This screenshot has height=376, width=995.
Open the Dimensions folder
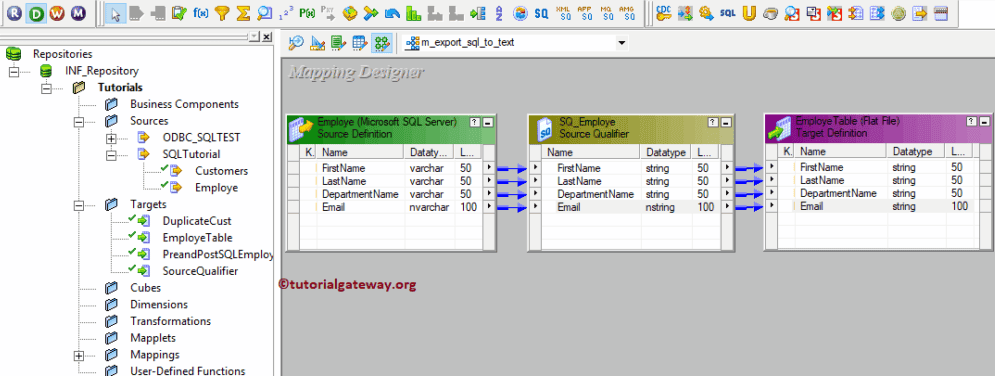tap(159, 304)
